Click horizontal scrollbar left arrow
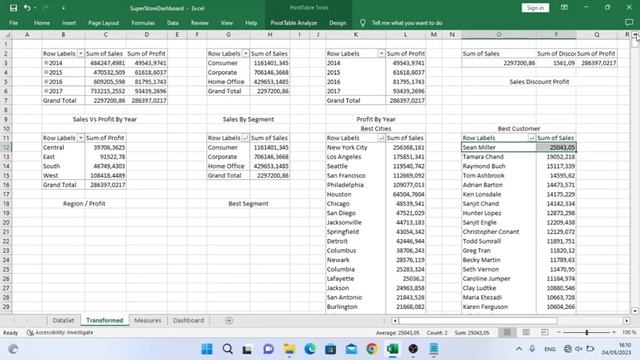This screenshot has height=360, width=640. point(395,321)
